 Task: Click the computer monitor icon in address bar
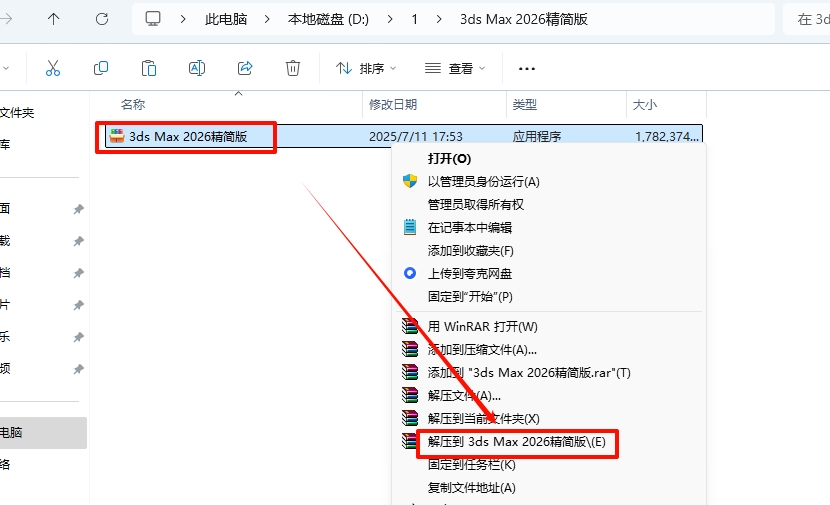(x=153, y=19)
